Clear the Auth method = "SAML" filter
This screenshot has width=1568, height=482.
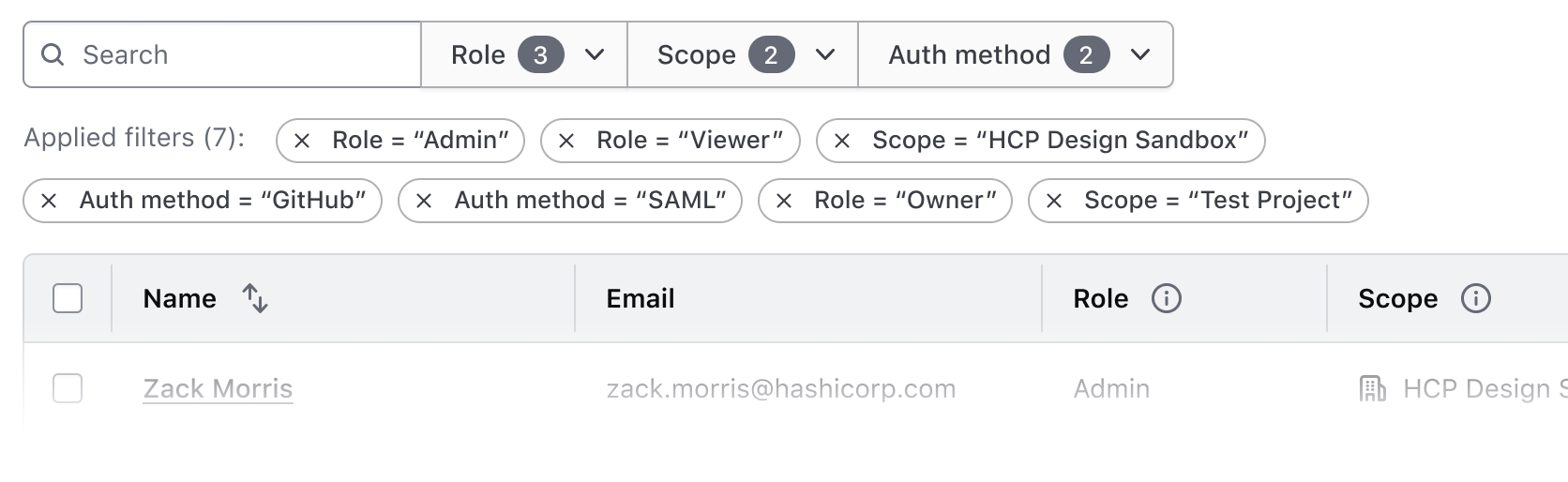(424, 201)
